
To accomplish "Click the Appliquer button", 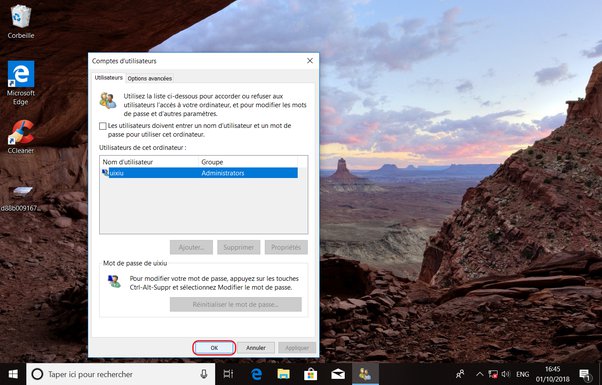I will coord(297,348).
